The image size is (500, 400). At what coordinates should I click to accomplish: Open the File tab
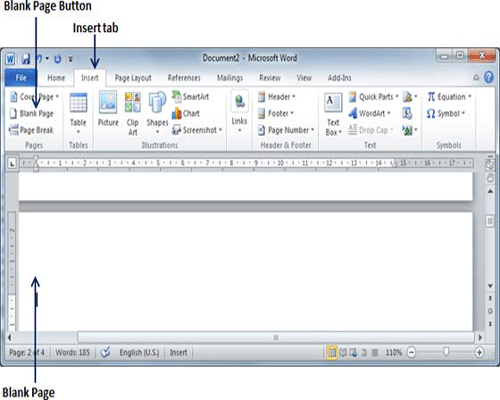(x=21, y=78)
